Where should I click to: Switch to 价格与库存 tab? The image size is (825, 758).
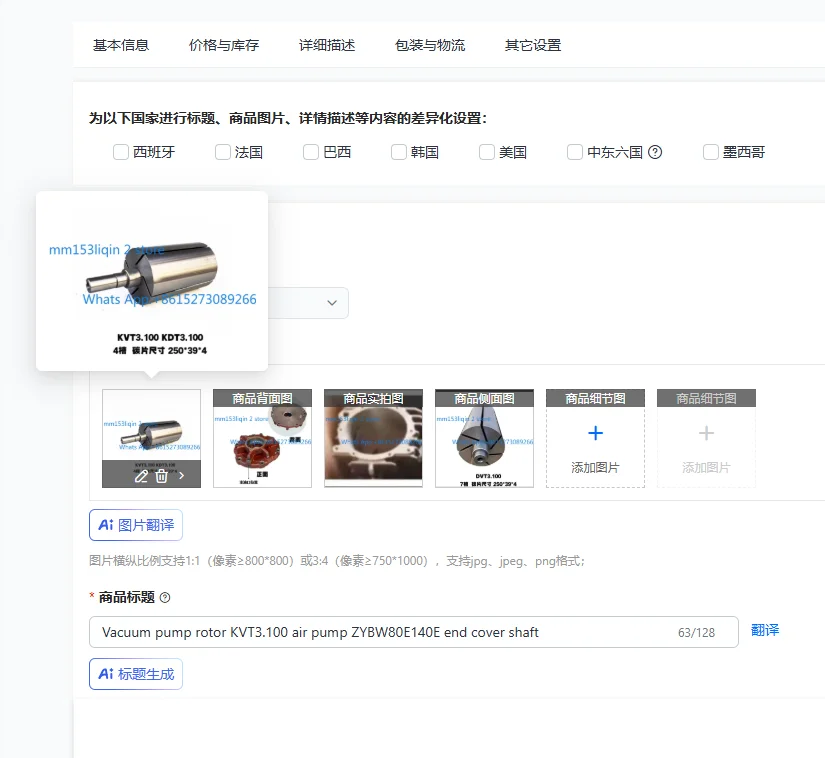[224, 45]
